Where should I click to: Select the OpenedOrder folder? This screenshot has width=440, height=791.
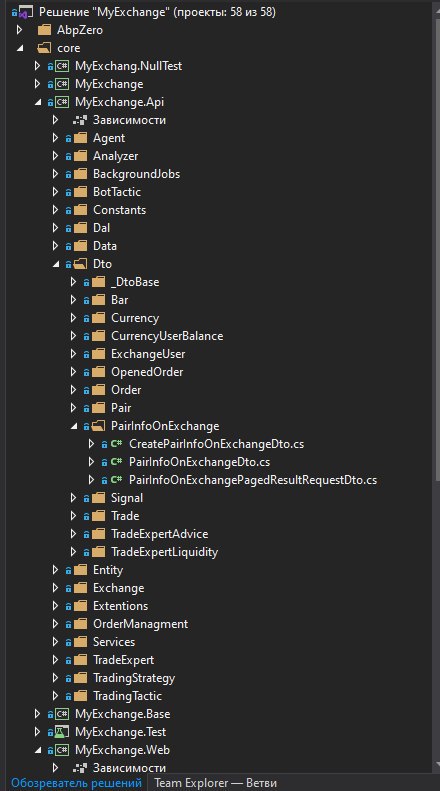click(x=147, y=372)
